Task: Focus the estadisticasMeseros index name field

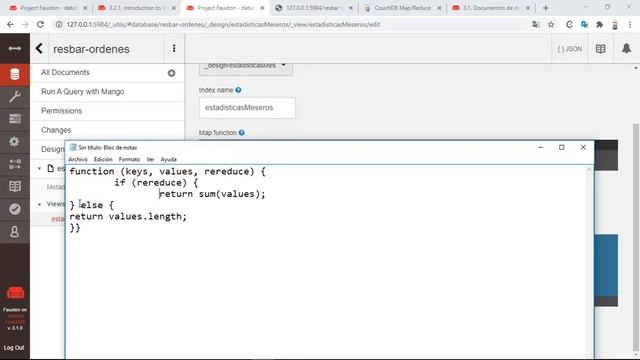Action: pyautogui.click(x=247, y=108)
